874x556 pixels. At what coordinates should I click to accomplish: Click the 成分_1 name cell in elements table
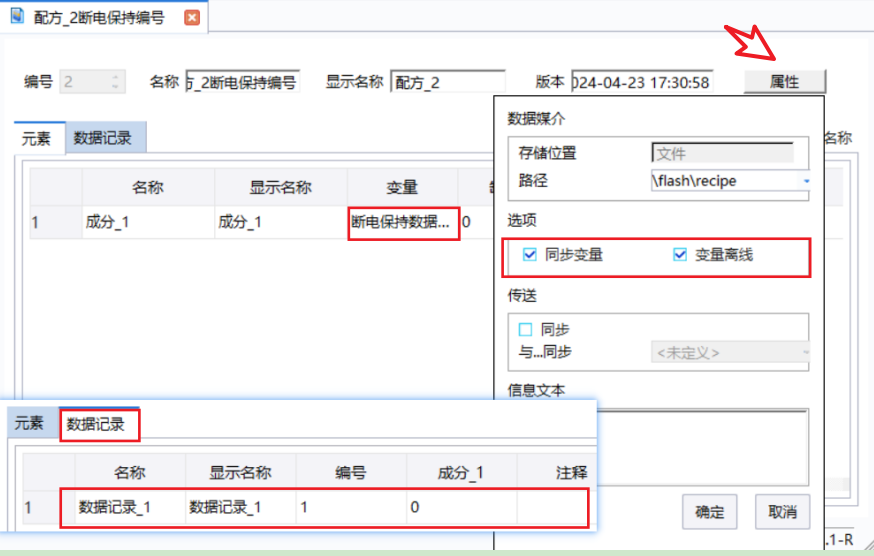pos(148,222)
